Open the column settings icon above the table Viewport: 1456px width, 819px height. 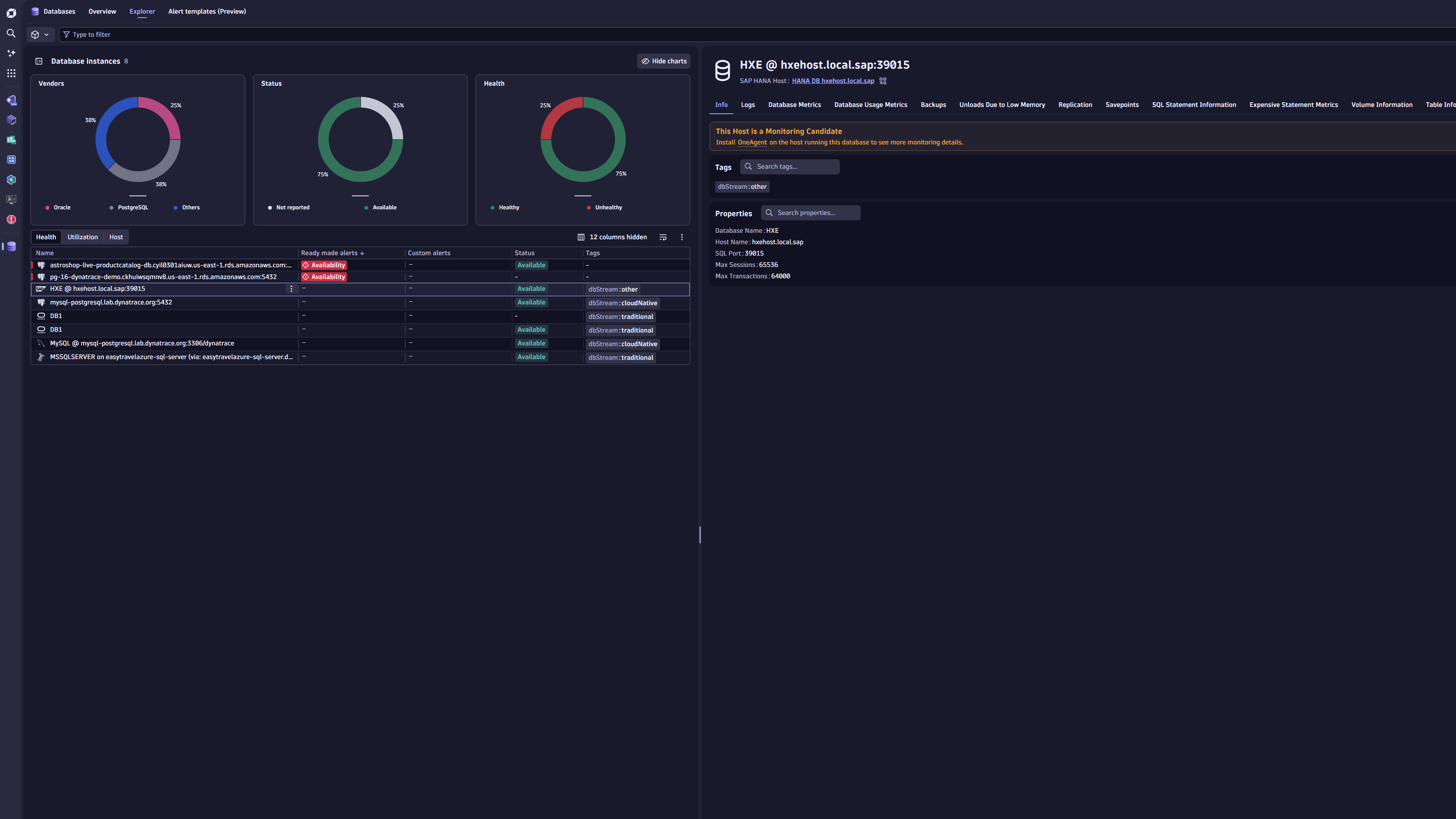click(x=581, y=237)
